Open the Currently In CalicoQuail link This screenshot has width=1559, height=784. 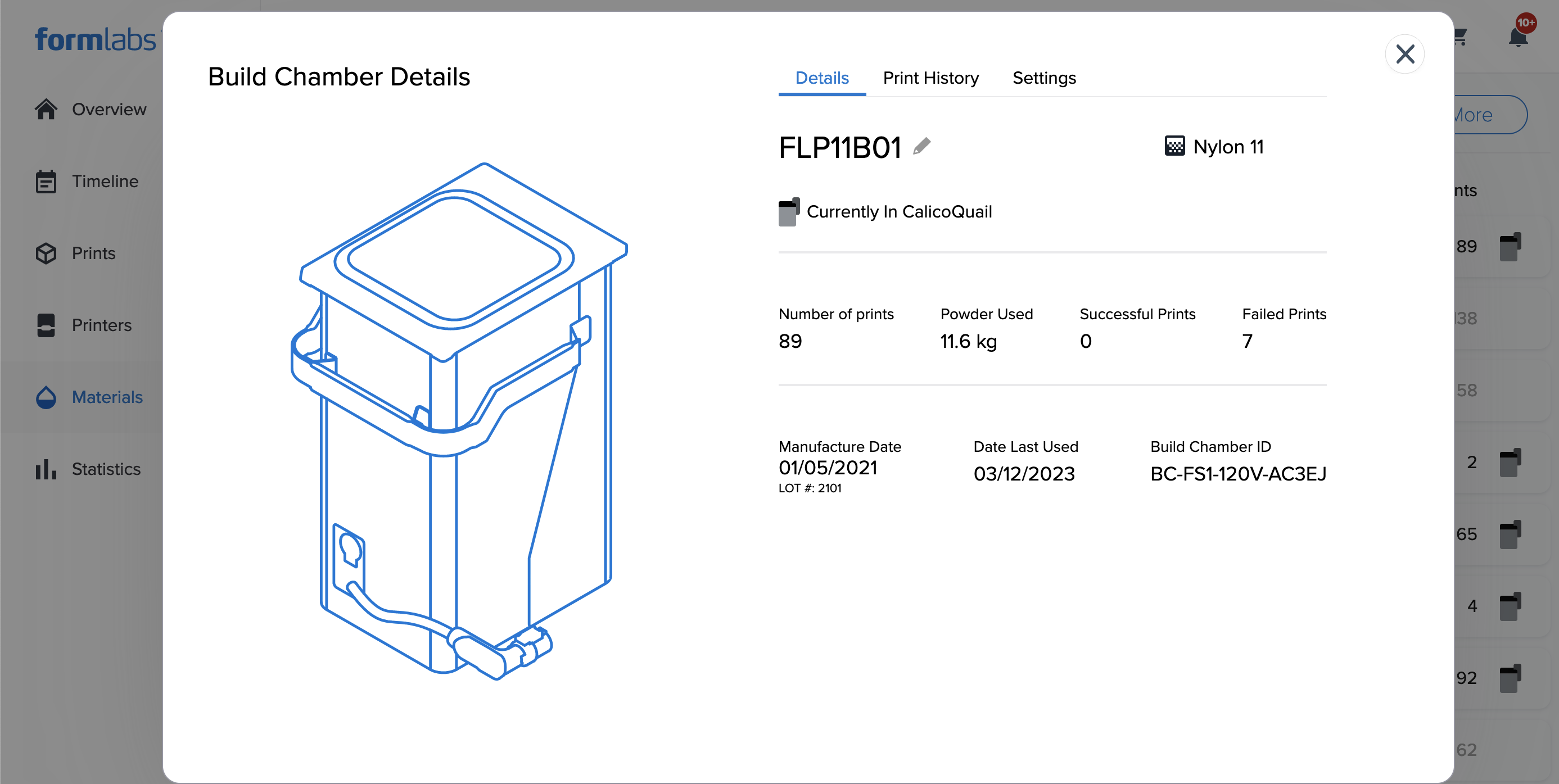tap(900, 211)
